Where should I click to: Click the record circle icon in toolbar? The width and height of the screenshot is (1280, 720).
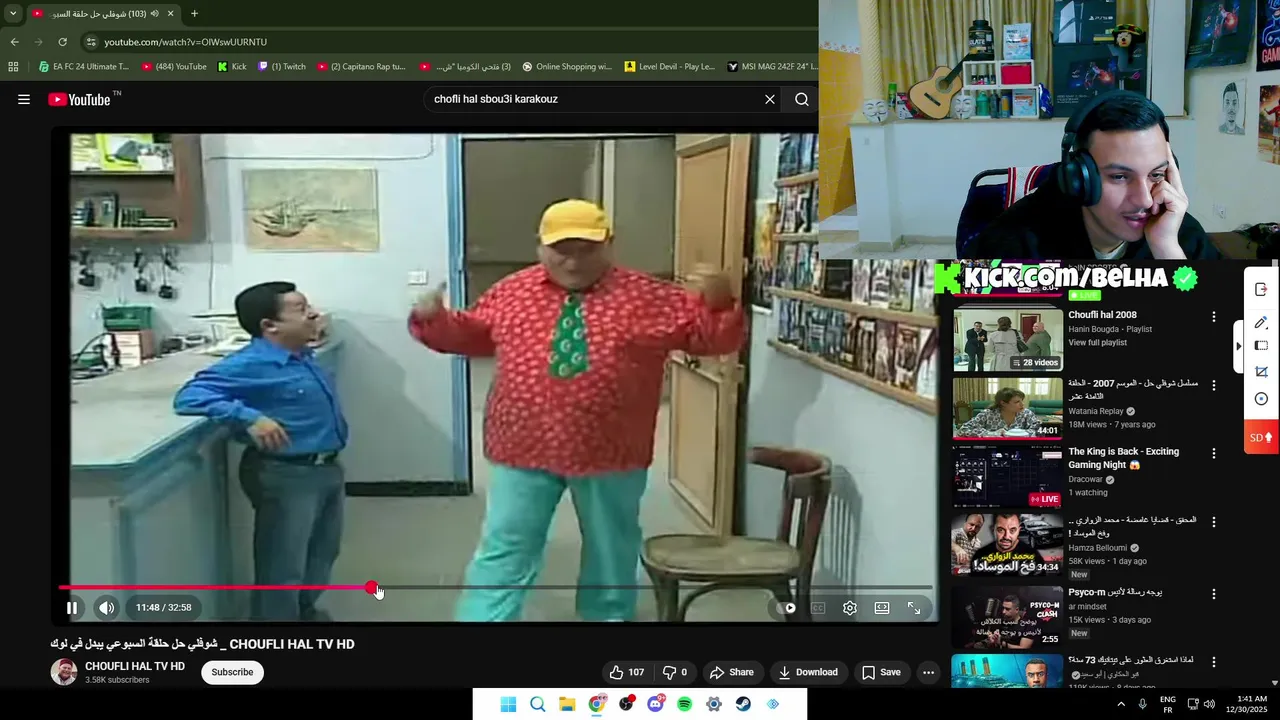tap(1262, 399)
